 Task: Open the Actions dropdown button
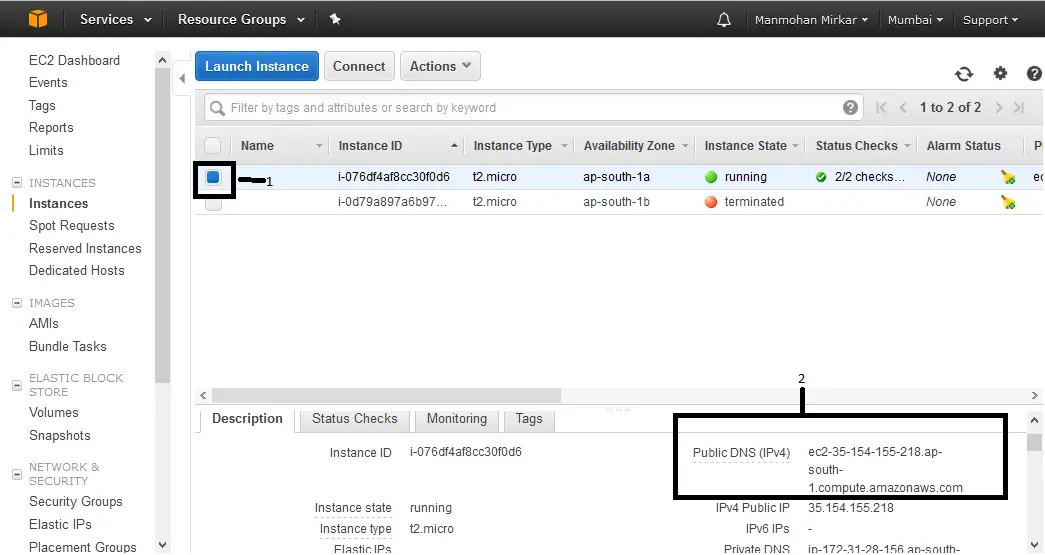[x=440, y=66]
